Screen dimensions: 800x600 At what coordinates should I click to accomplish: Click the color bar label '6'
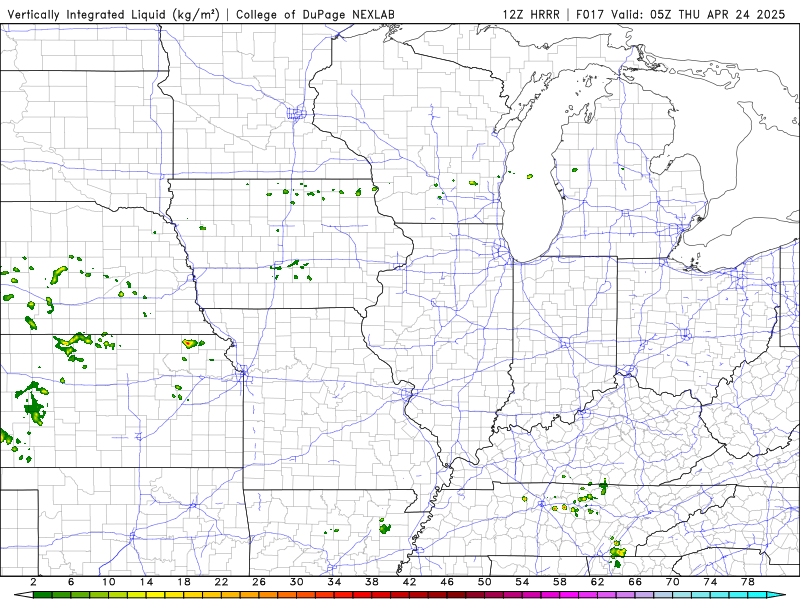pos(71,582)
